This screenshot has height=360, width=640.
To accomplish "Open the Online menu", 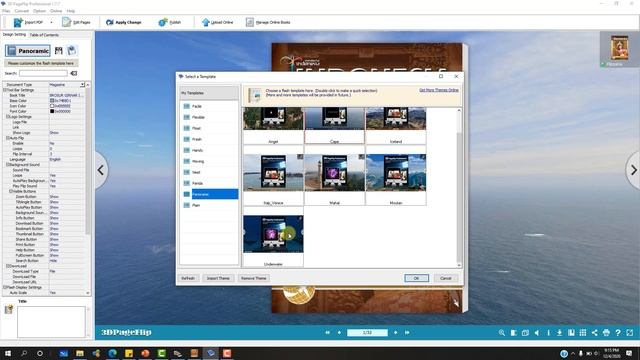I will [56, 11].
